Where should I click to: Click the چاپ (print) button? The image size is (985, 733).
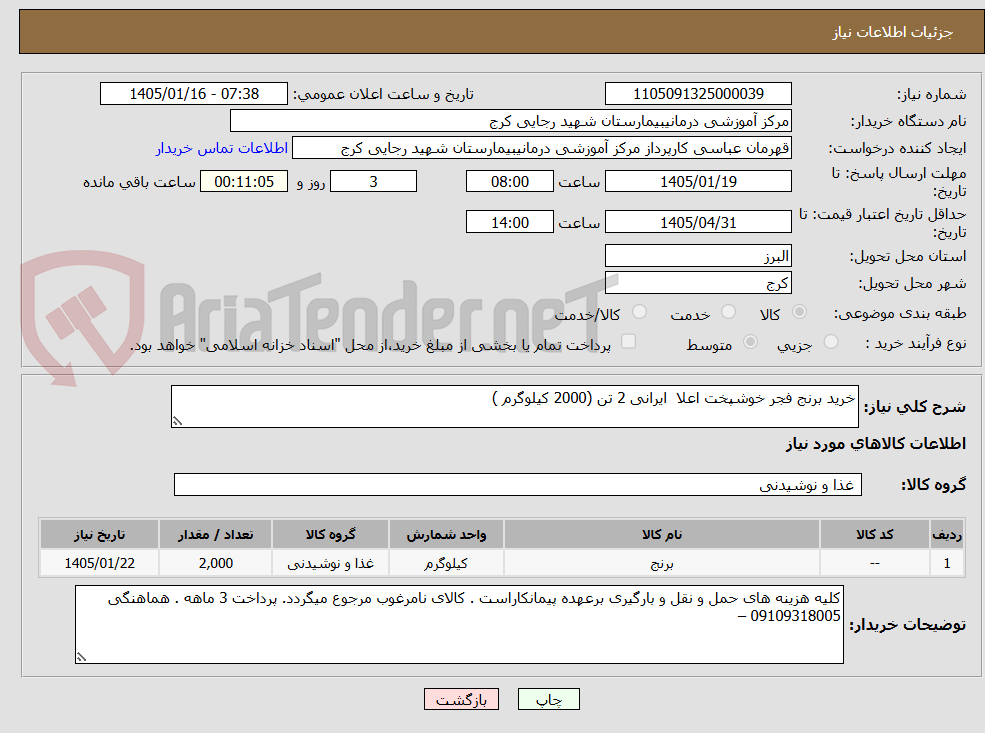pyautogui.click(x=548, y=699)
